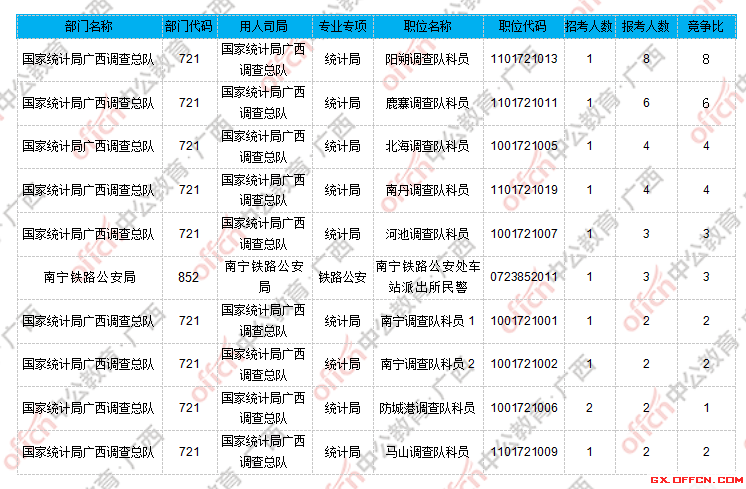Click the 南宁调查队科员 2 cell
Viewport: 746px width, 489px height.
point(427,364)
